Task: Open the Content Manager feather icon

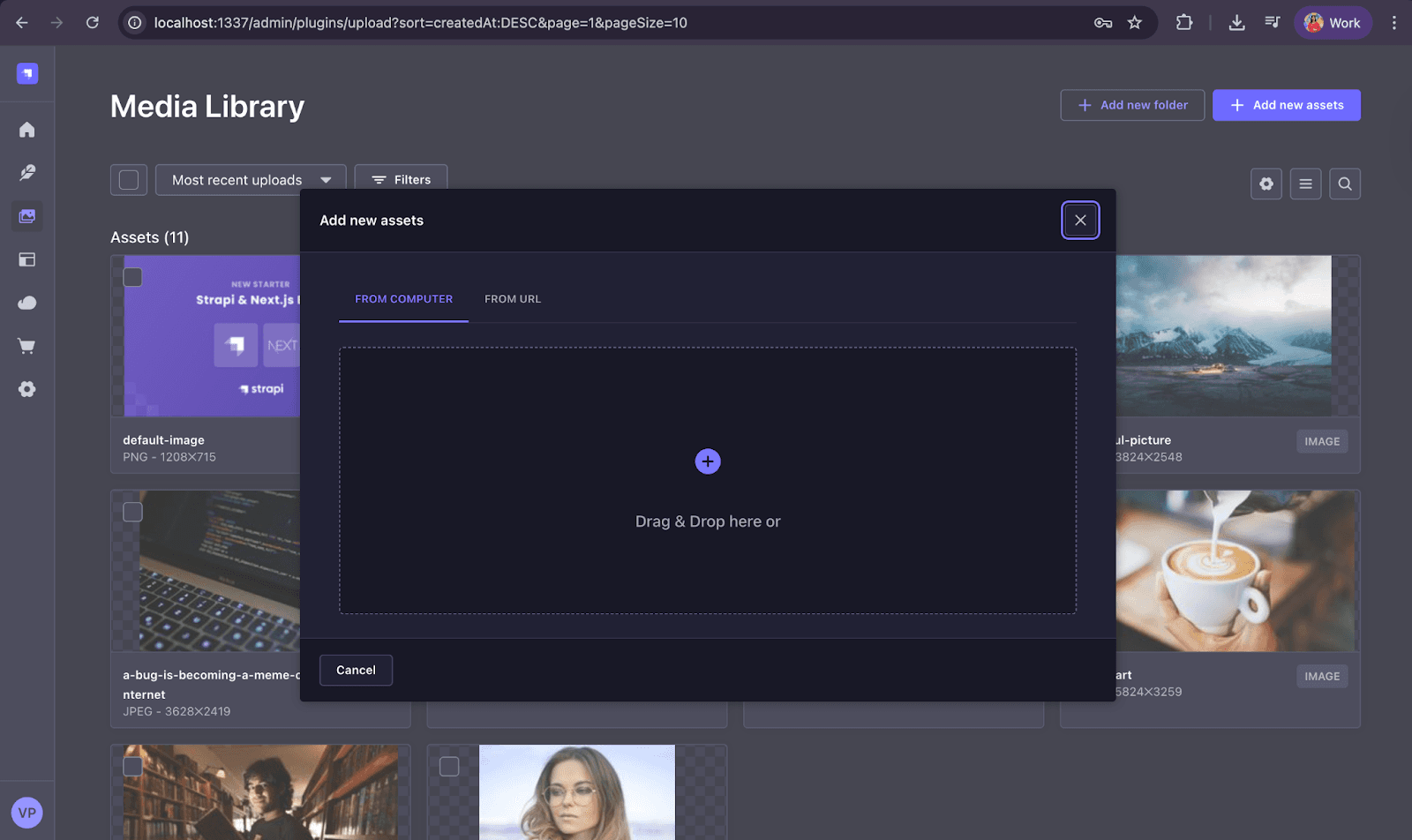Action: (26, 172)
